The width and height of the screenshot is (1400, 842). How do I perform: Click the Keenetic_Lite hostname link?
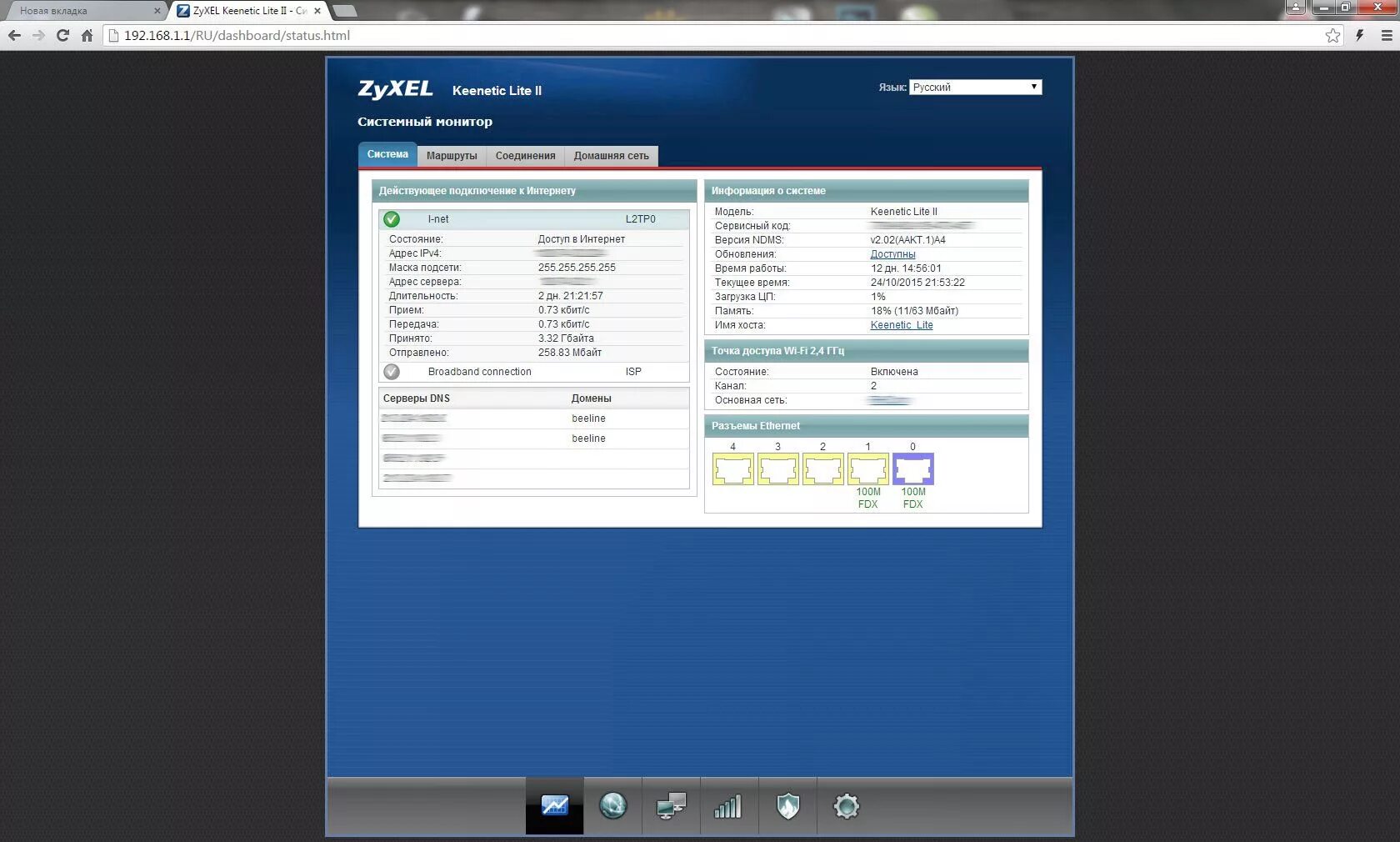(x=902, y=325)
